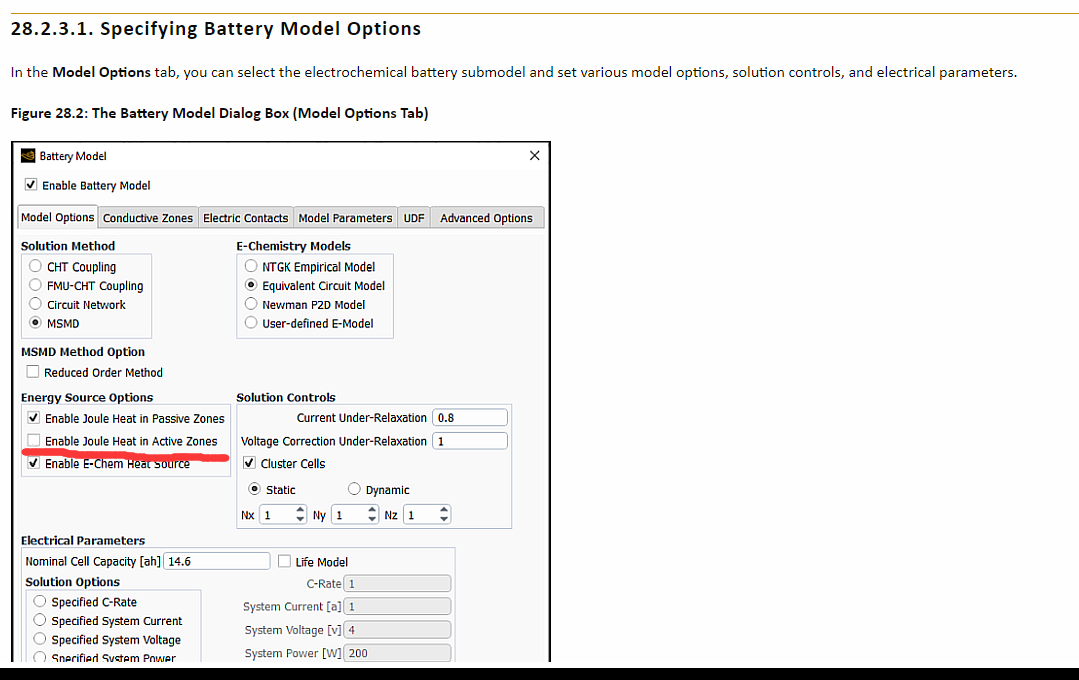
Task: Click the 'Solution Method' group label
Action: (68, 246)
